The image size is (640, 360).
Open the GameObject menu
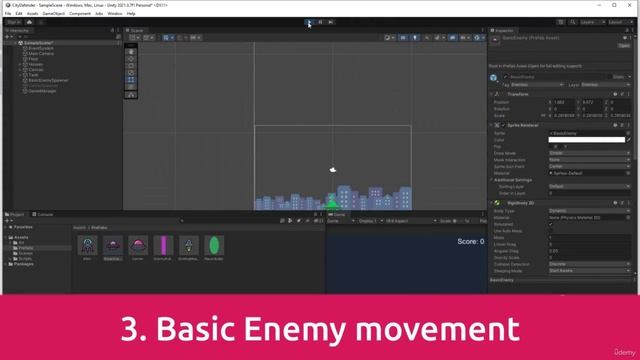[x=54, y=13]
